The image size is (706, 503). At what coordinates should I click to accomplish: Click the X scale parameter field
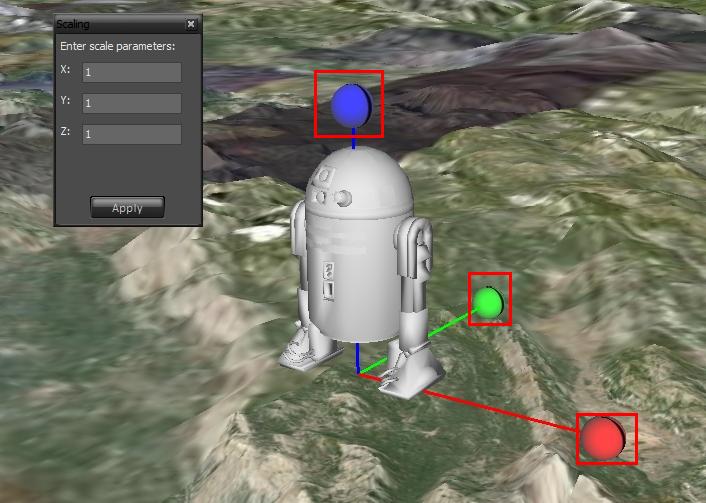coord(132,72)
